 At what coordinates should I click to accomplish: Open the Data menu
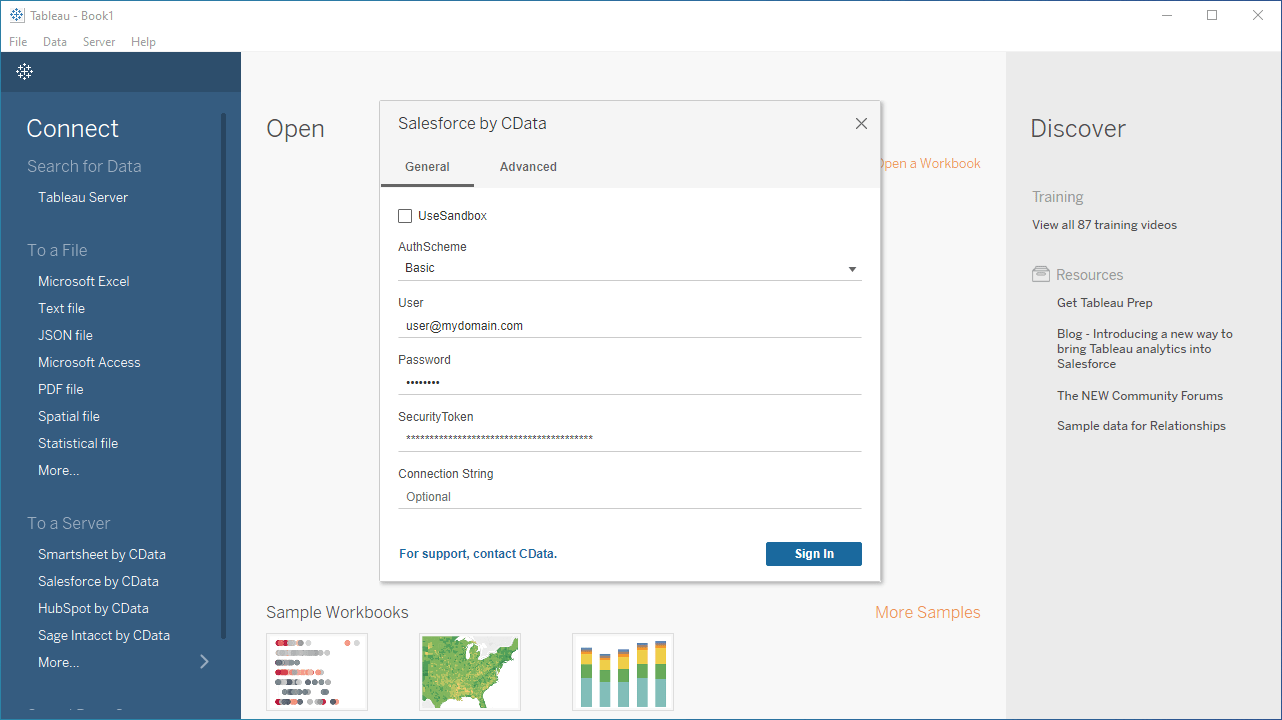55,41
